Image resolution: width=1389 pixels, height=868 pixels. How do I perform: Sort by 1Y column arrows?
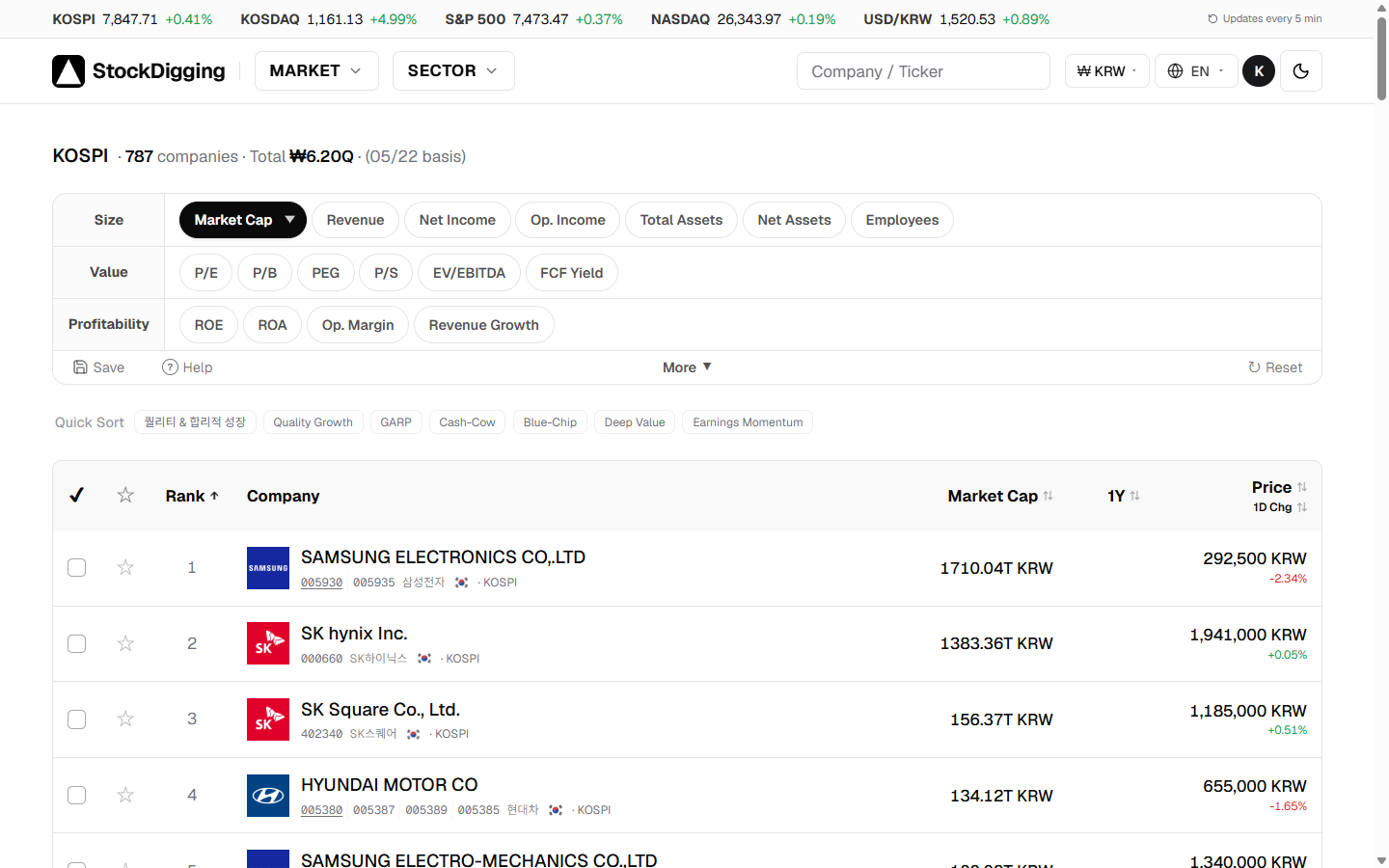(x=1134, y=496)
